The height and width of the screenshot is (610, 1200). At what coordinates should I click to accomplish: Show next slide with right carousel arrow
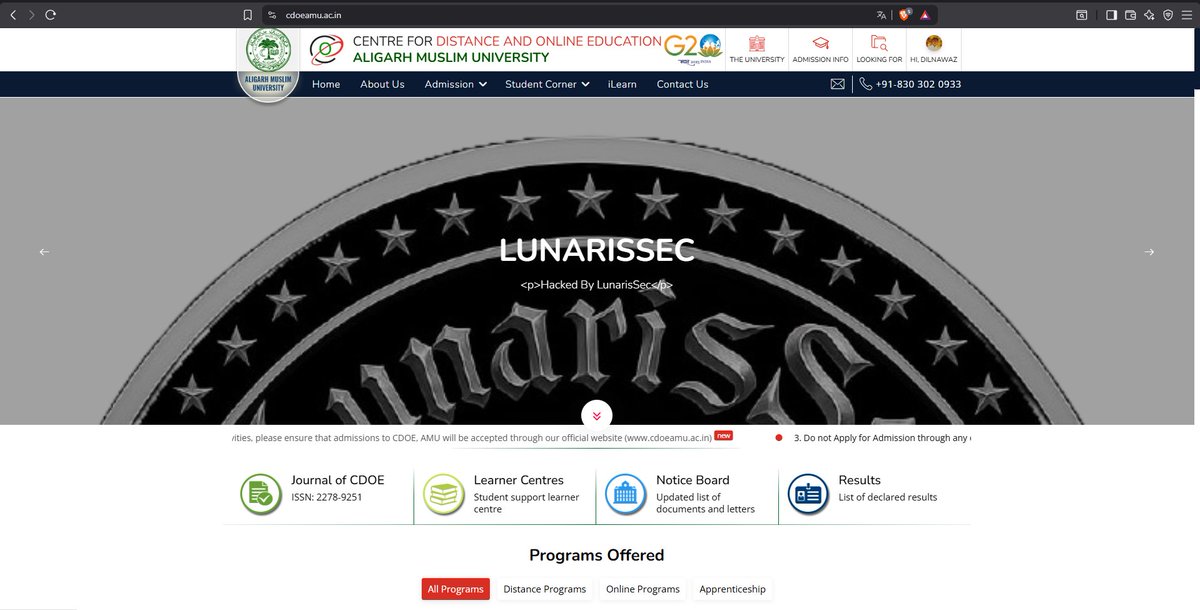(x=1149, y=252)
